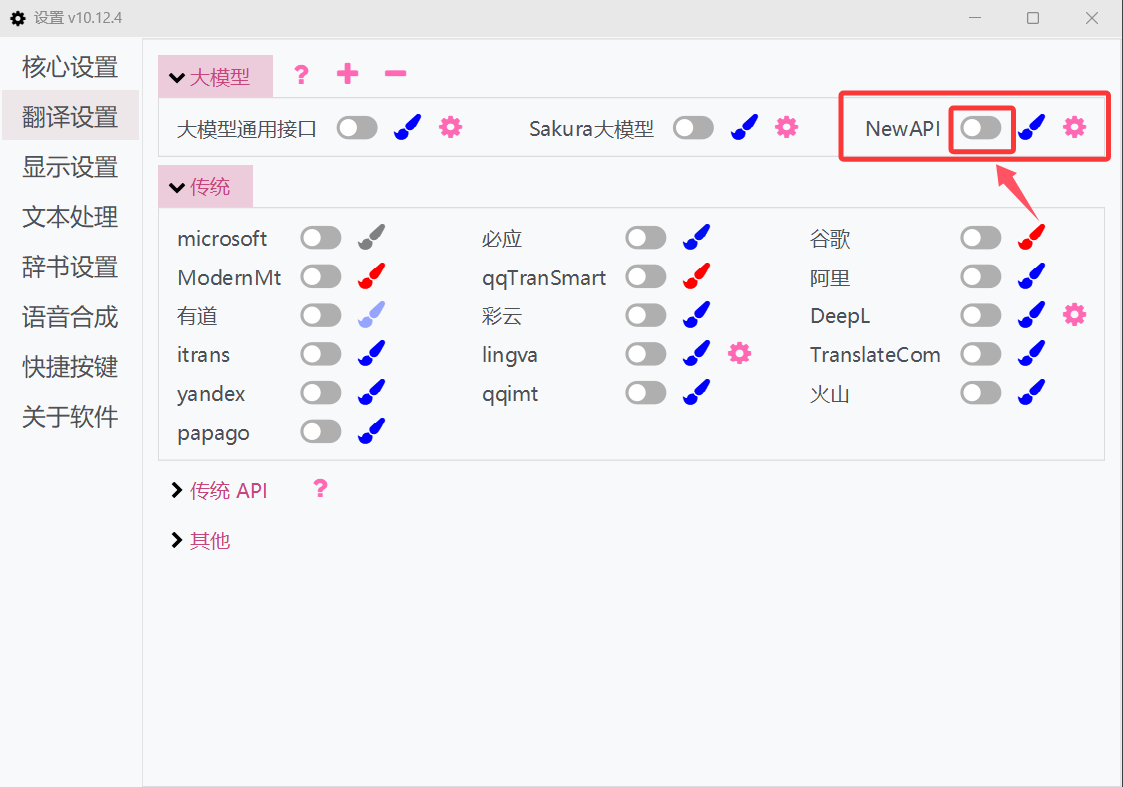
Task: Enable the 谷歌 translation toggle
Action: tap(980, 236)
